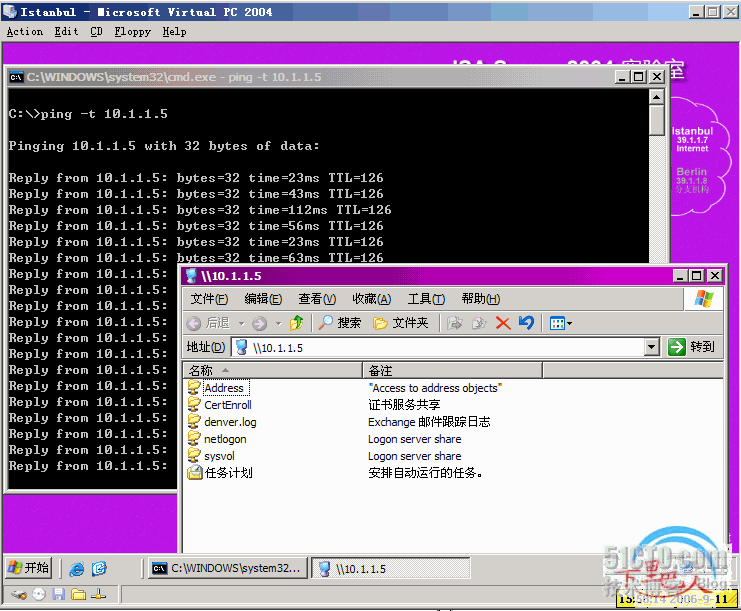741x611 pixels.
Task: Click the 安排自动运行的任务 comment text
Action: pyautogui.click(x=425, y=473)
